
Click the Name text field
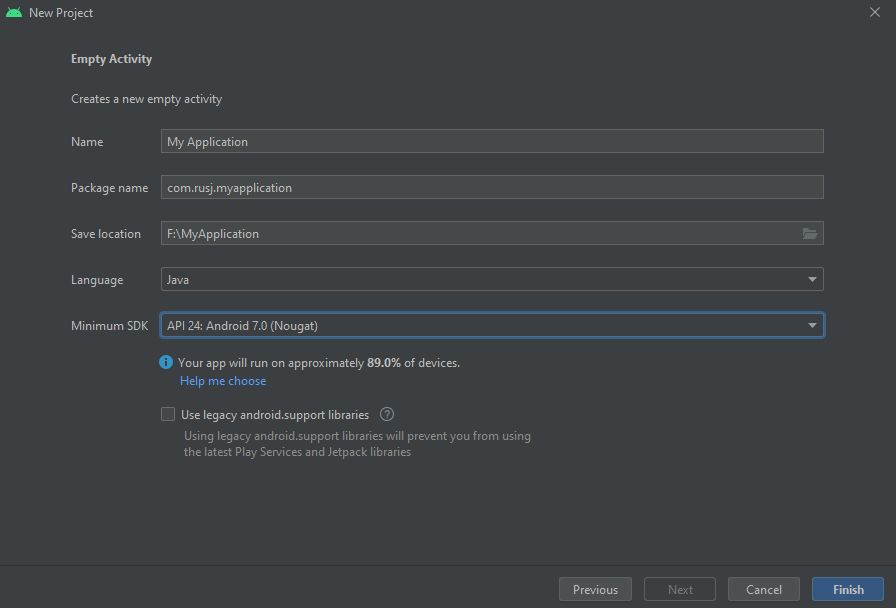click(x=492, y=142)
